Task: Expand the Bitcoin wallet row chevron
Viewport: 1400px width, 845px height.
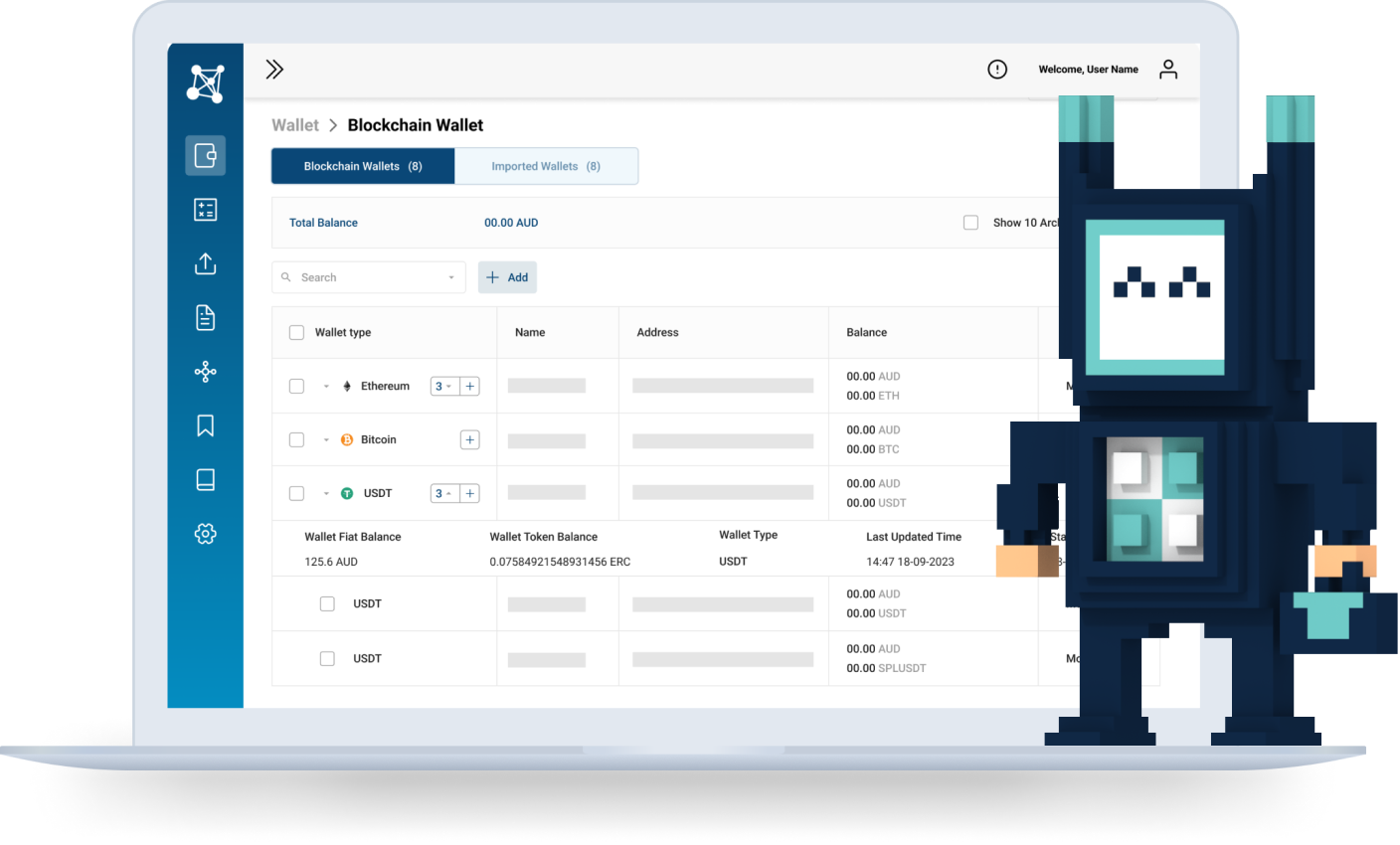Action: (x=325, y=439)
